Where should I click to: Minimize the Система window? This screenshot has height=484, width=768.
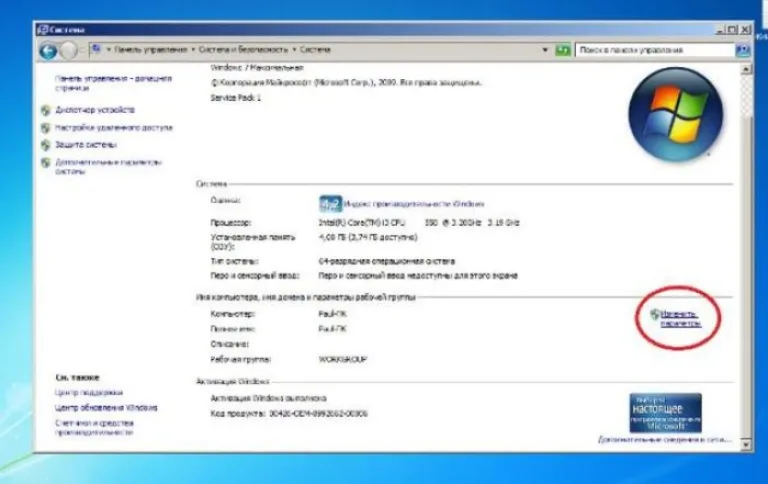[x=720, y=30]
